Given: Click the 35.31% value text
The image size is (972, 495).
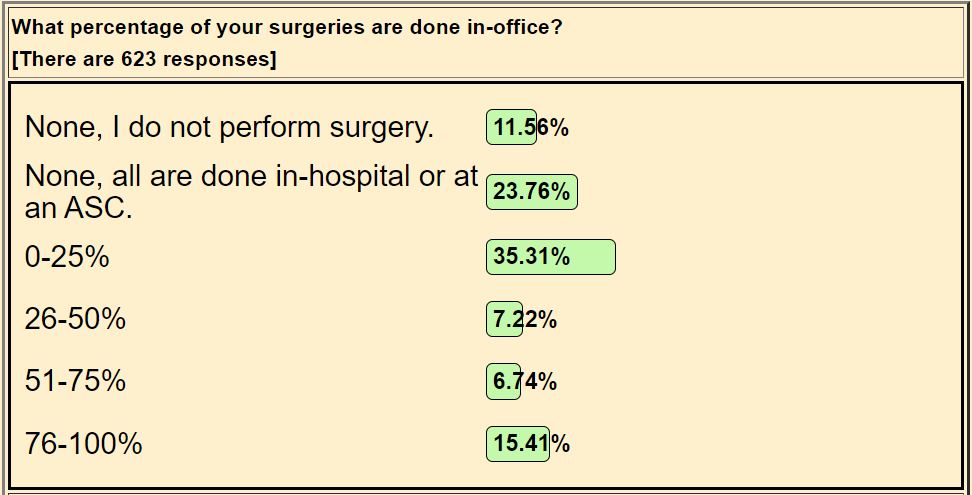Looking at the screenshot, I should [531, 257].
